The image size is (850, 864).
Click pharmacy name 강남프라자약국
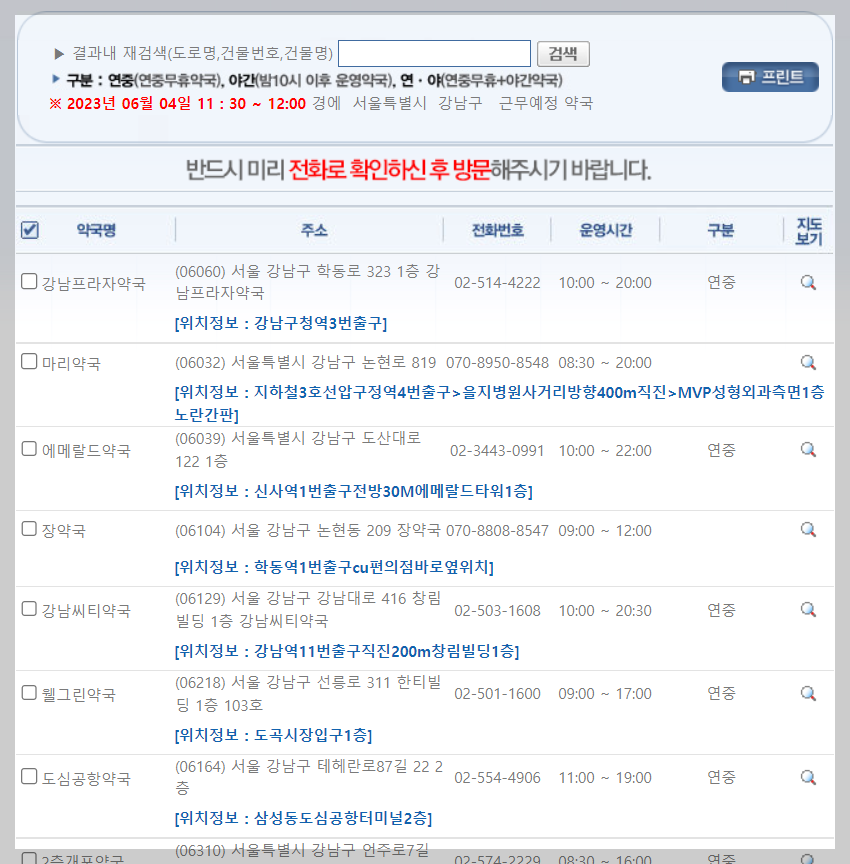point(94,284)
